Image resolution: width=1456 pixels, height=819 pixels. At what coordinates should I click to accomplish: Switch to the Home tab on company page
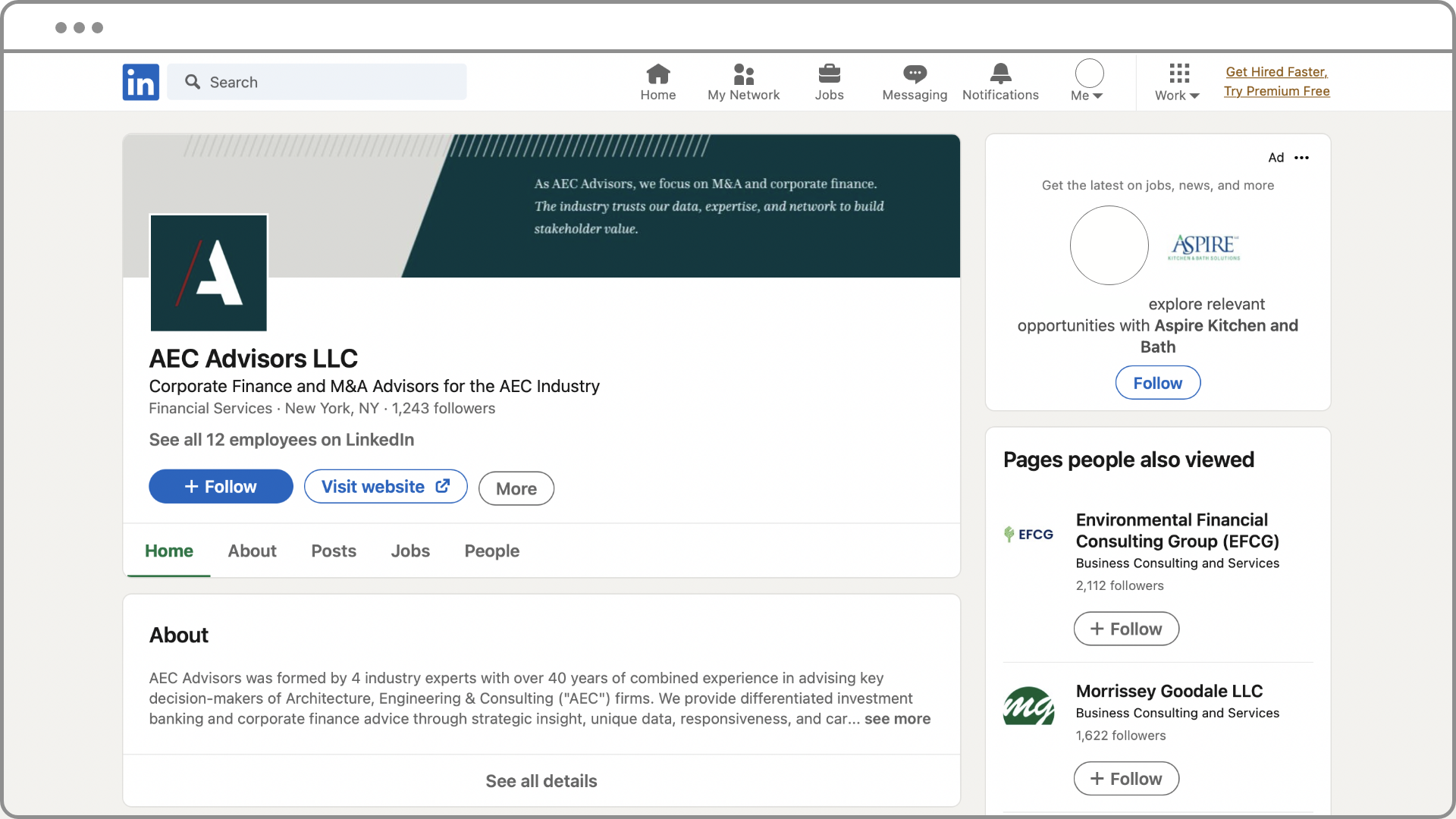[x=168, y=551]
